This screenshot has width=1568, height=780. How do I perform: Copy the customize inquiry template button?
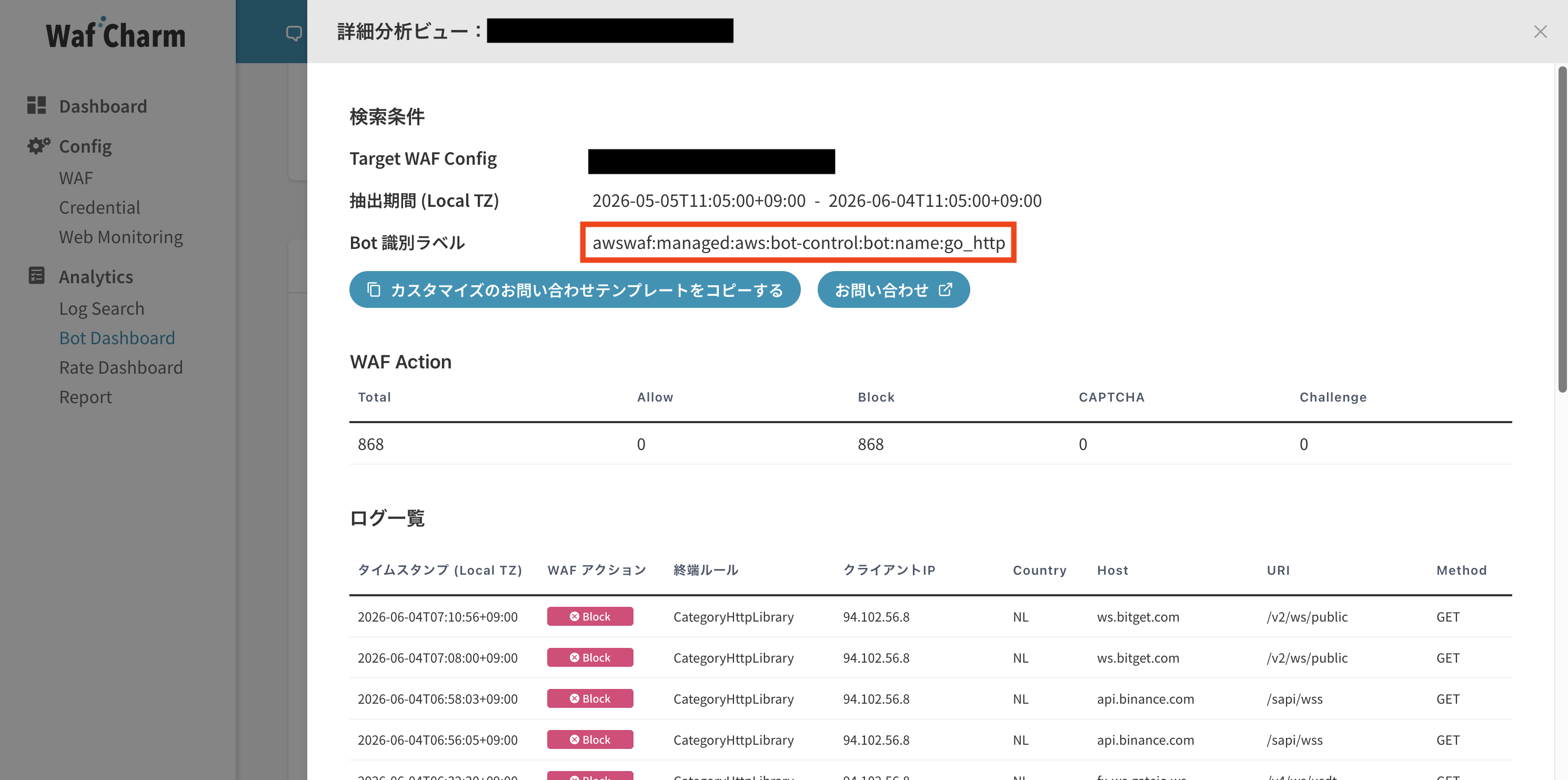coord(575,290)
